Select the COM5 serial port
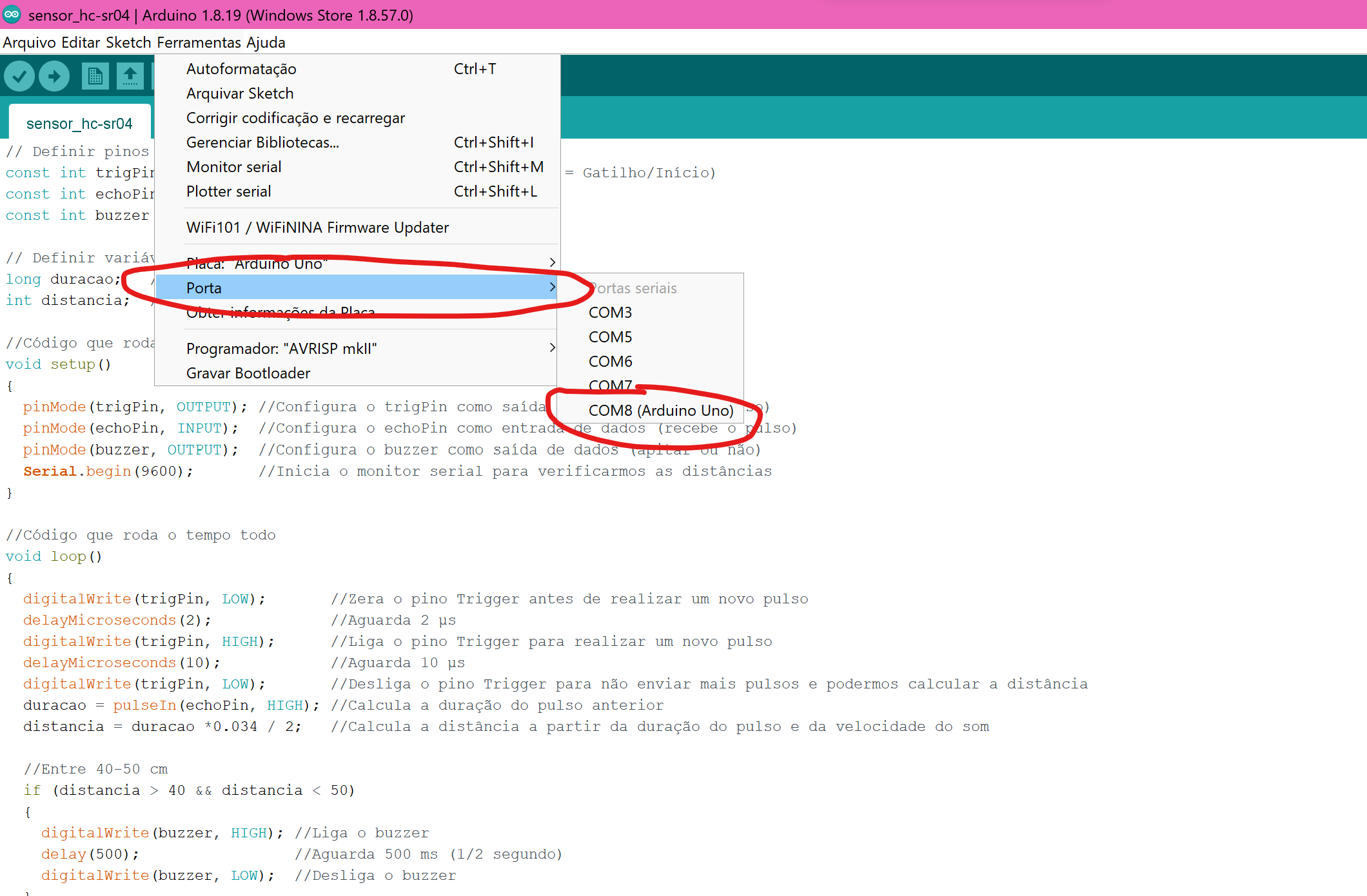The height and width of the screenshot is (896, 1367). click(x=610, y=337)
